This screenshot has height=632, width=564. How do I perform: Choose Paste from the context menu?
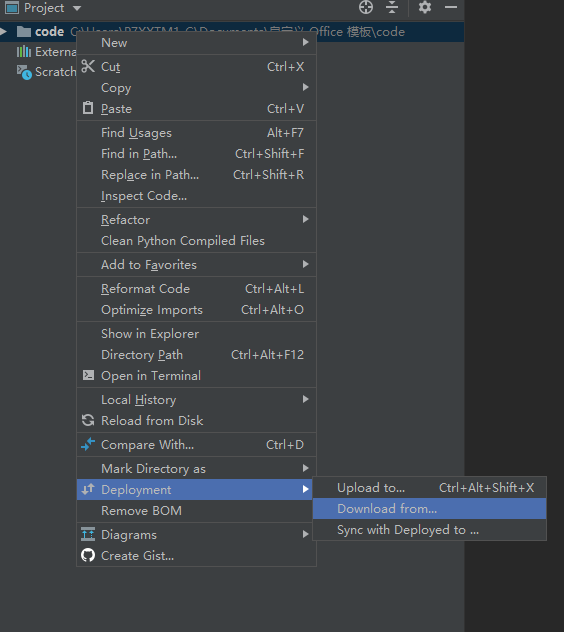tap(196, 108)
